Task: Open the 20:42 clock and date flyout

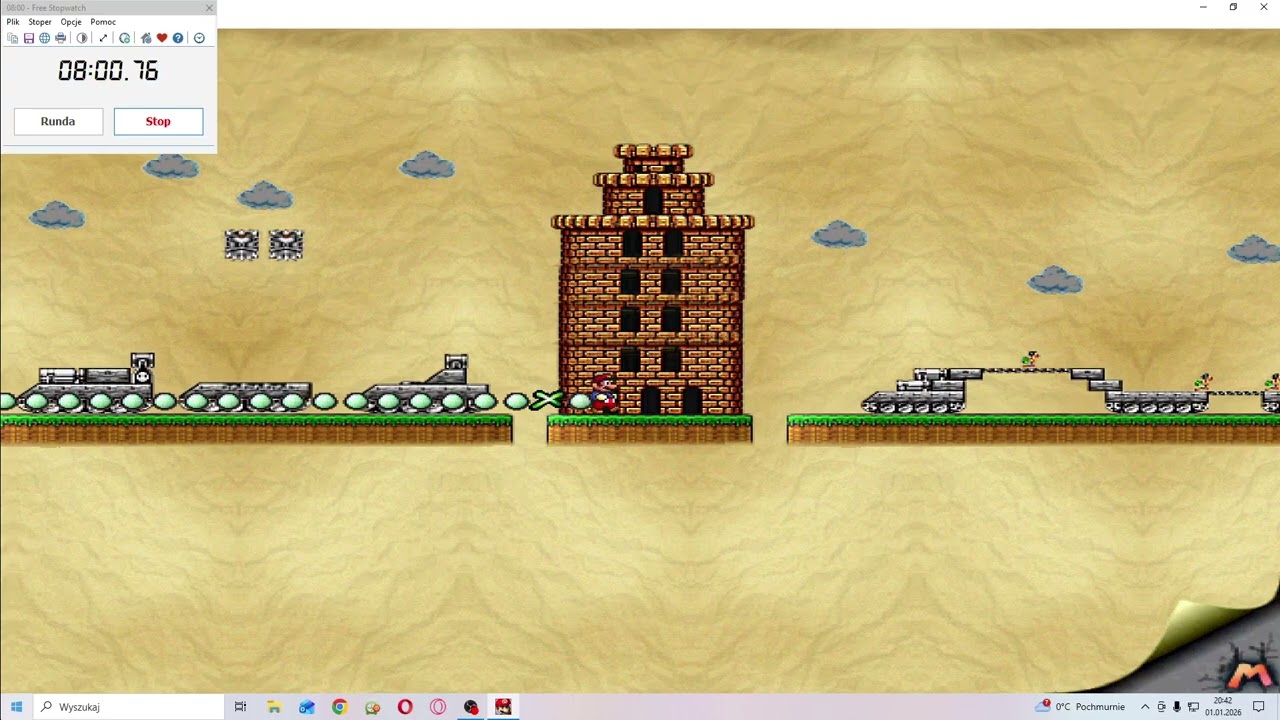Action: click(x=1223, y=707)
